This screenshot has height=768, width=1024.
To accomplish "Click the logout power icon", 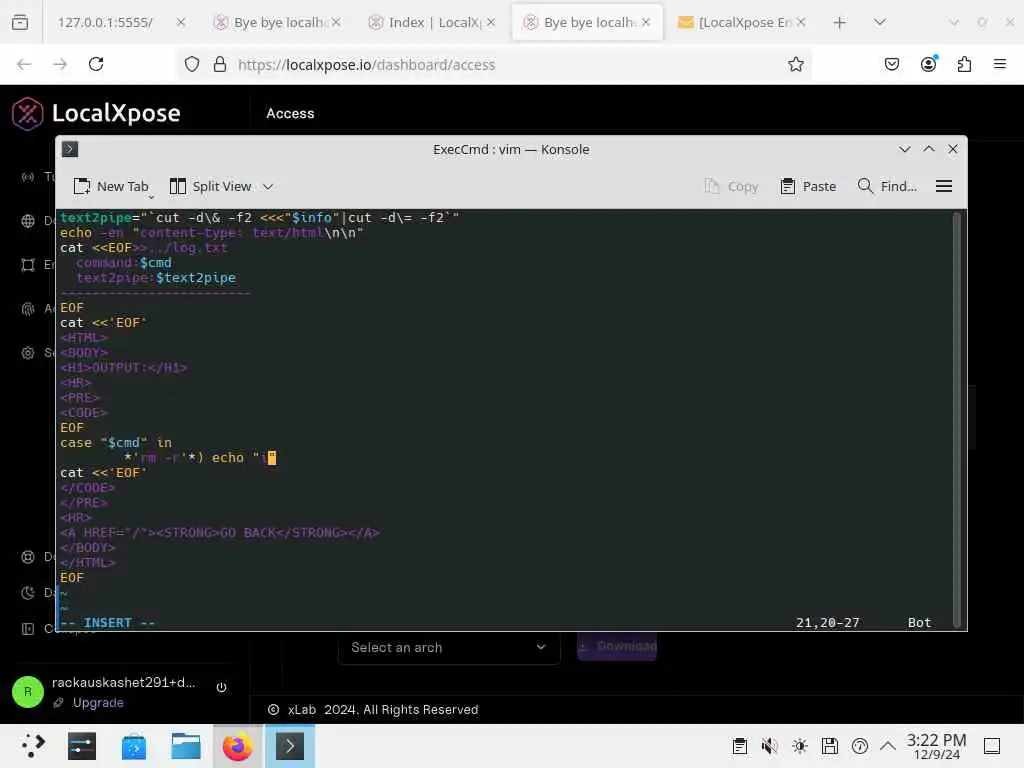I will 221,687.
